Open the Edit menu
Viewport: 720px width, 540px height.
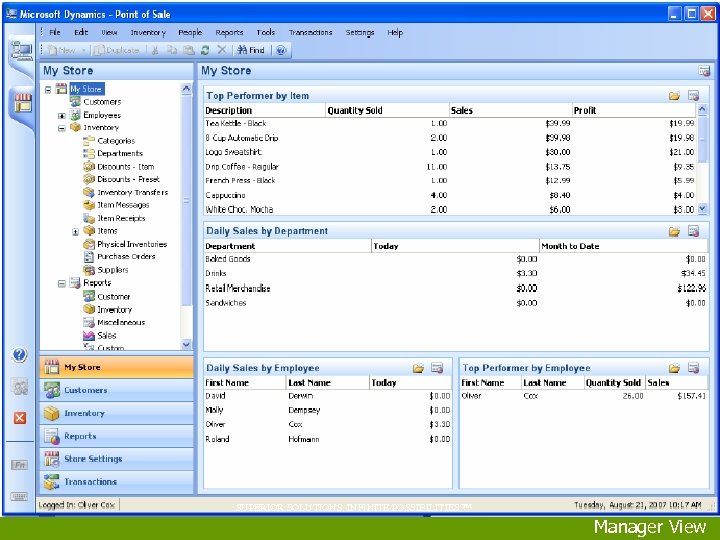click(x=81, y=32)
